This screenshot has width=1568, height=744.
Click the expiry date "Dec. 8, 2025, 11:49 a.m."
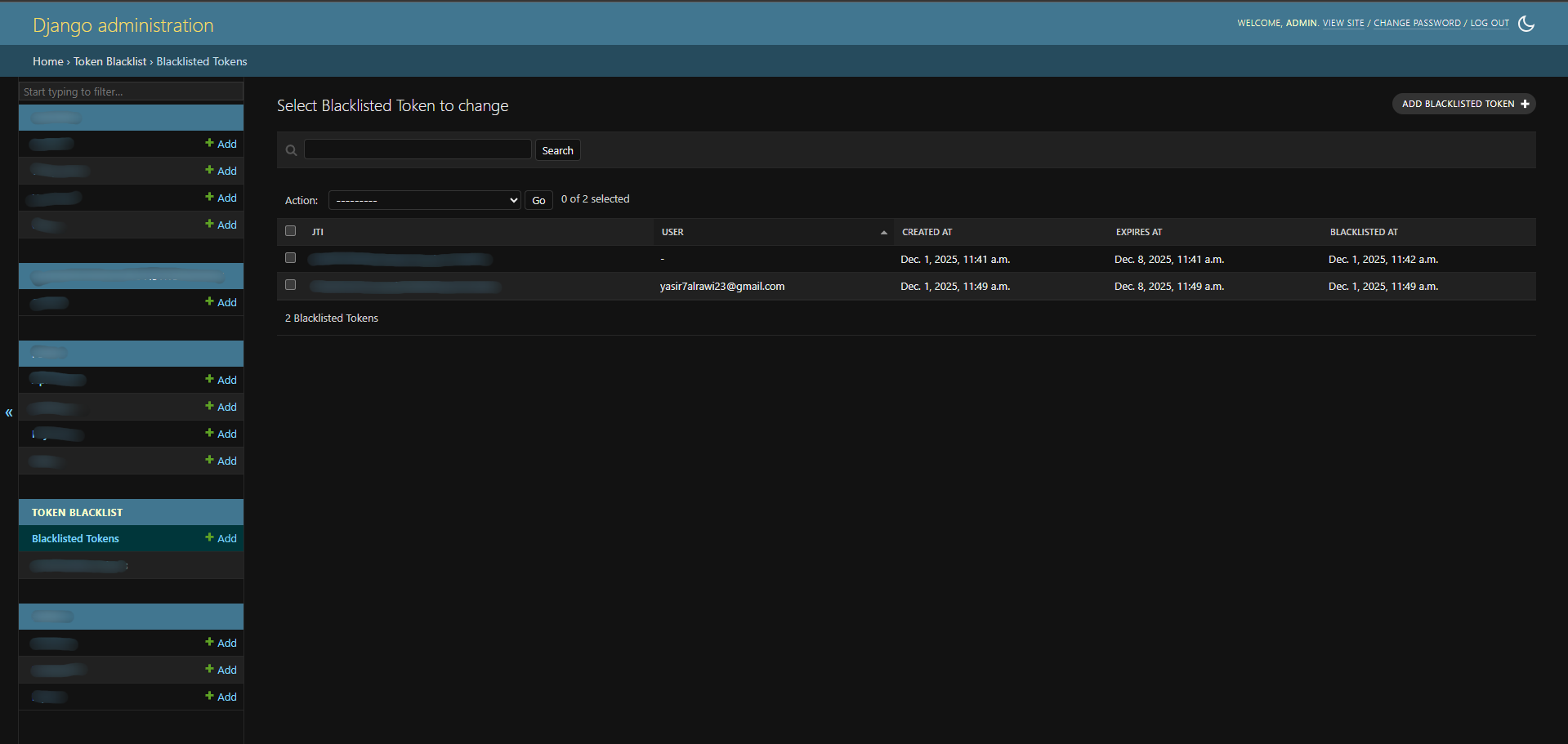click(x=1169, y=286)
